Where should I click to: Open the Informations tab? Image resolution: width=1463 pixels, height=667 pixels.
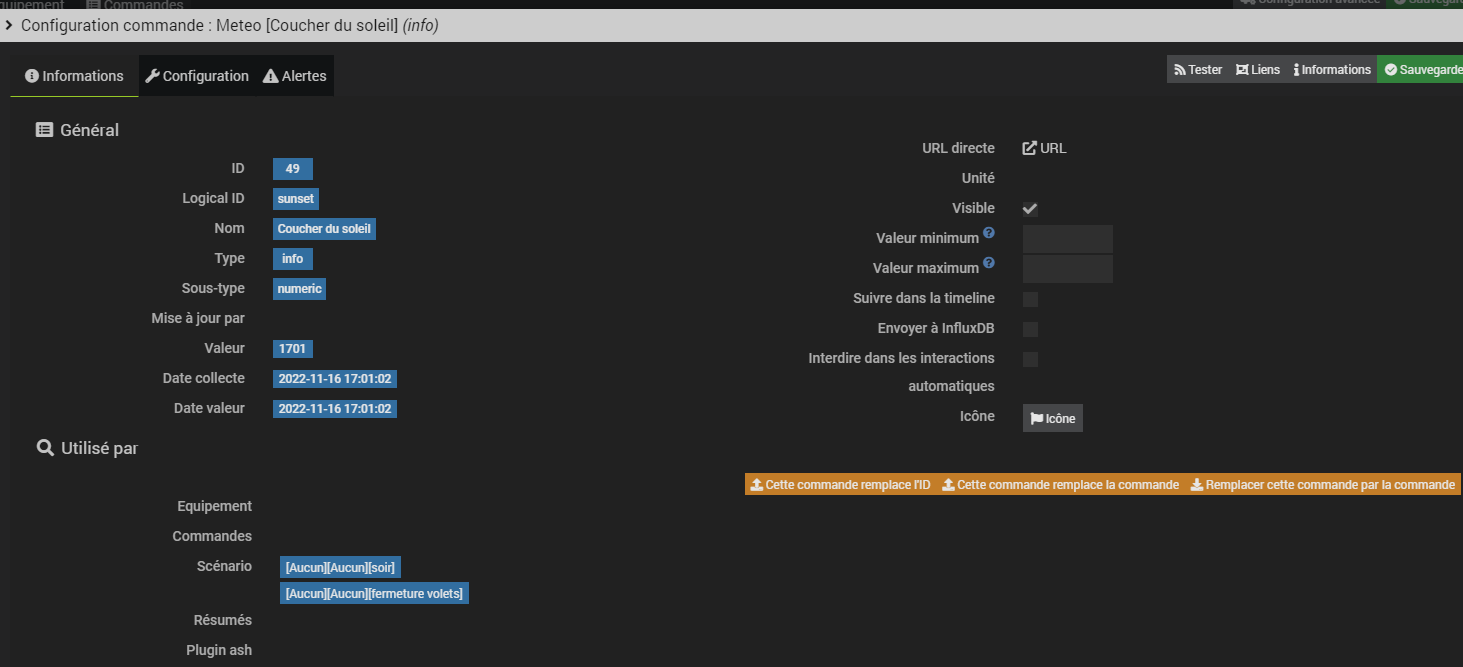tap(74, 76)
